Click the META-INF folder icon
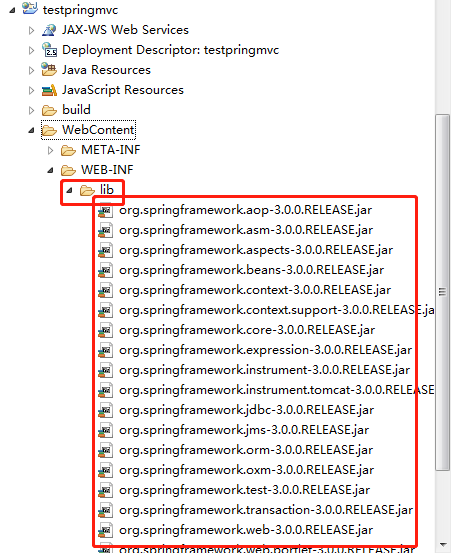 point(68,151)
